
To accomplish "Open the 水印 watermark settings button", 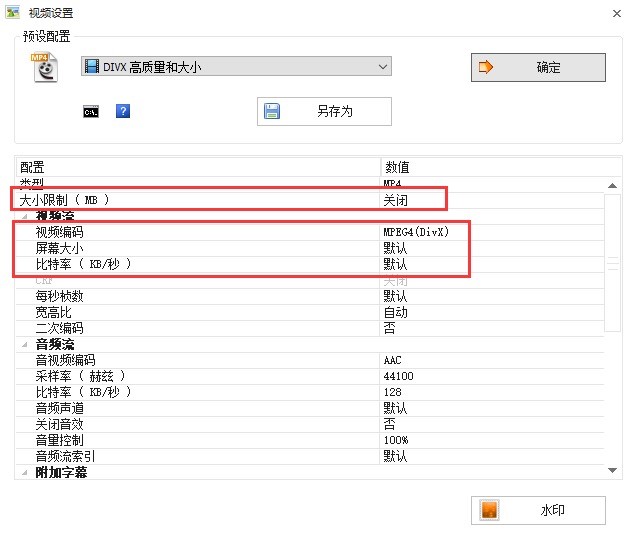I will tap(538, 510).
